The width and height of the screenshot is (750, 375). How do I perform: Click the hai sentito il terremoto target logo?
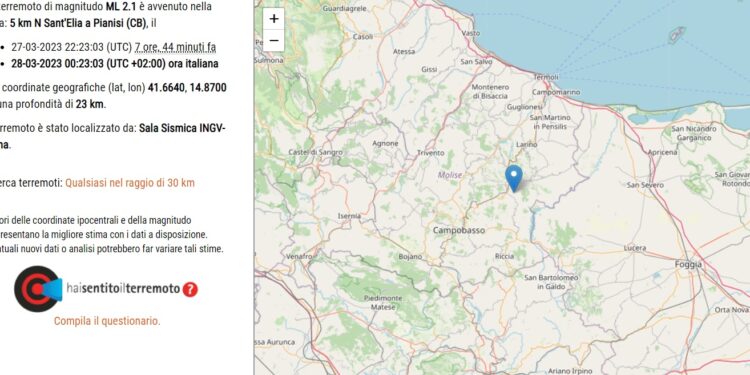click(38, 289)
